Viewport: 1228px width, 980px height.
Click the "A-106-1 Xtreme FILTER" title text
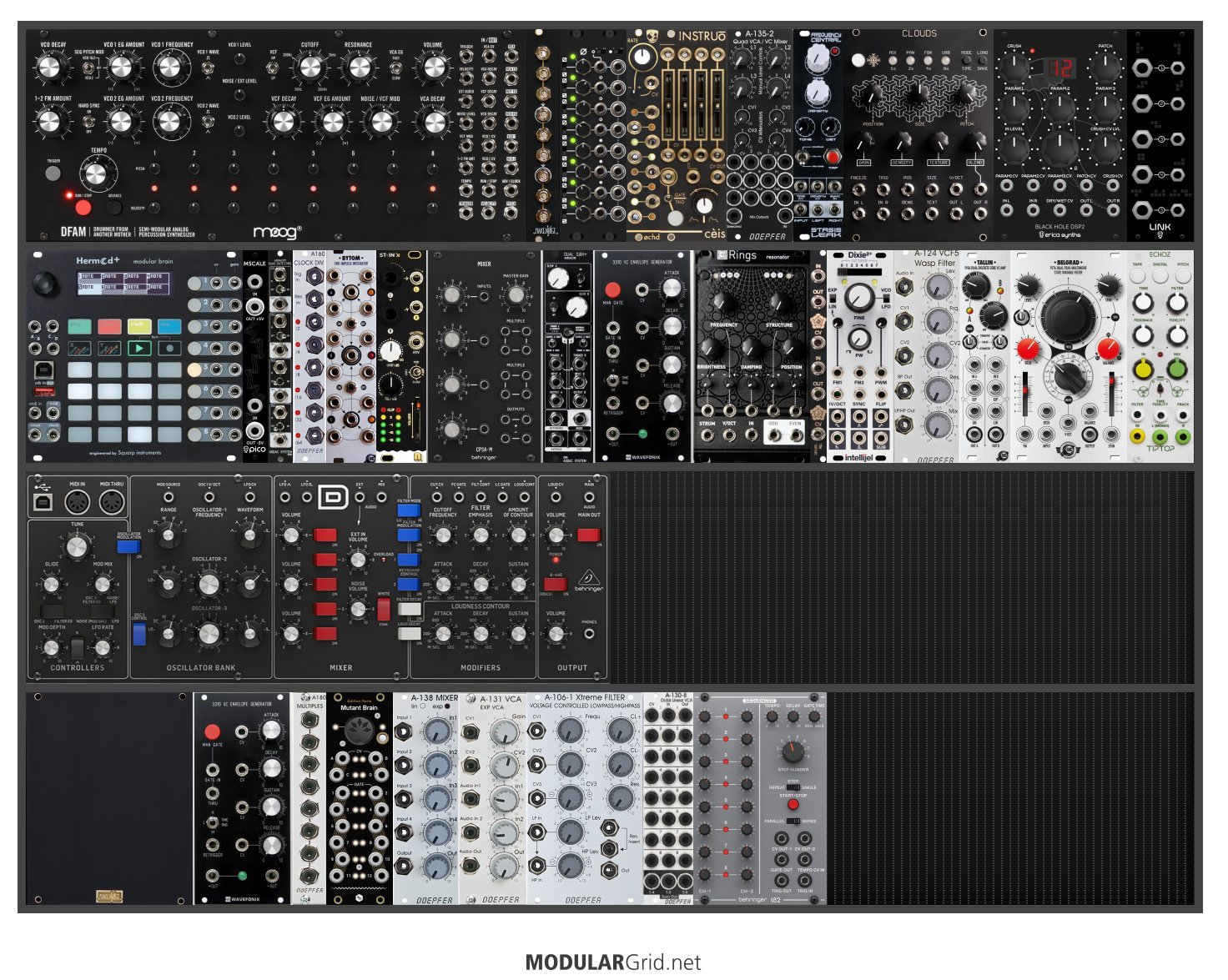coord(585,697)
